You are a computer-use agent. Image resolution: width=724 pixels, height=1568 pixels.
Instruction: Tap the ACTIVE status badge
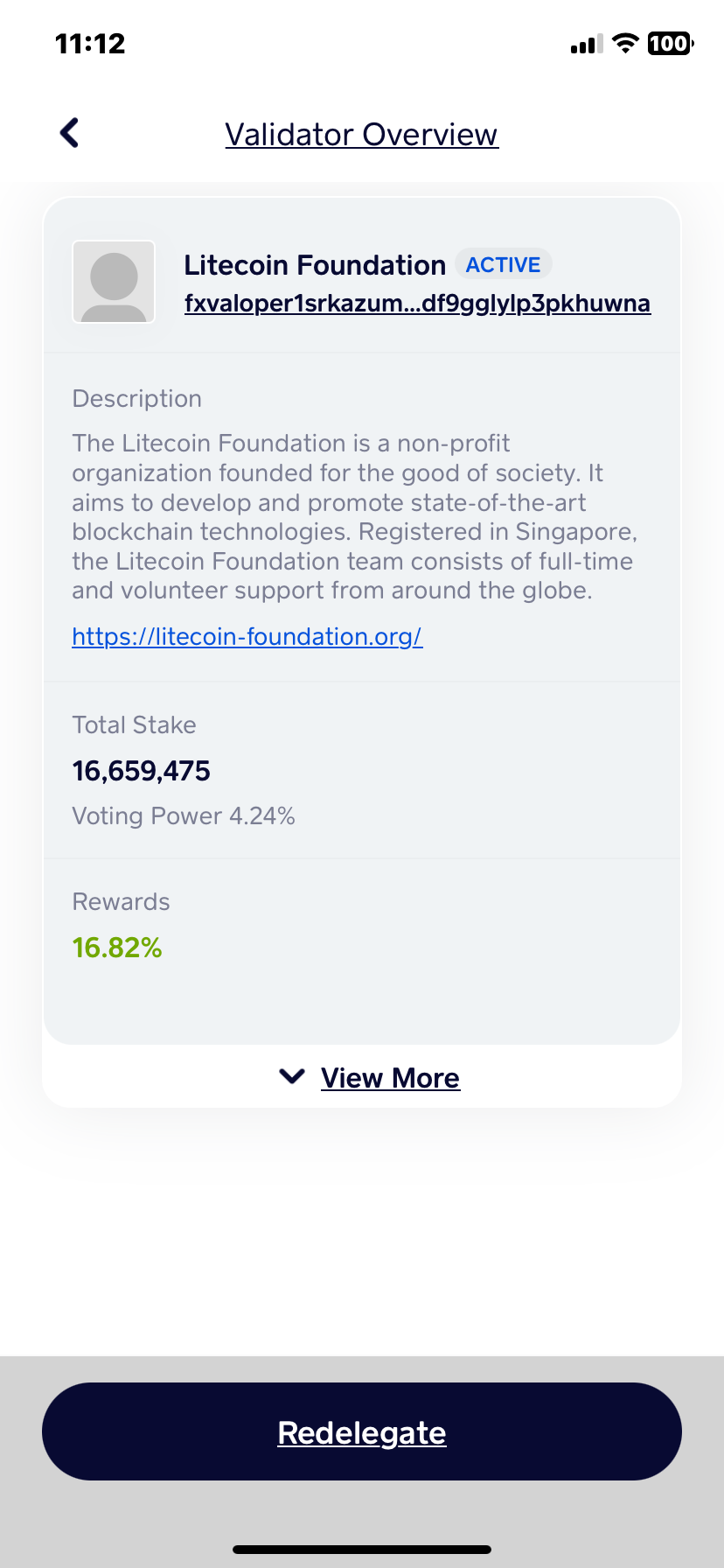pyautogui.click(x=504, y=264)
